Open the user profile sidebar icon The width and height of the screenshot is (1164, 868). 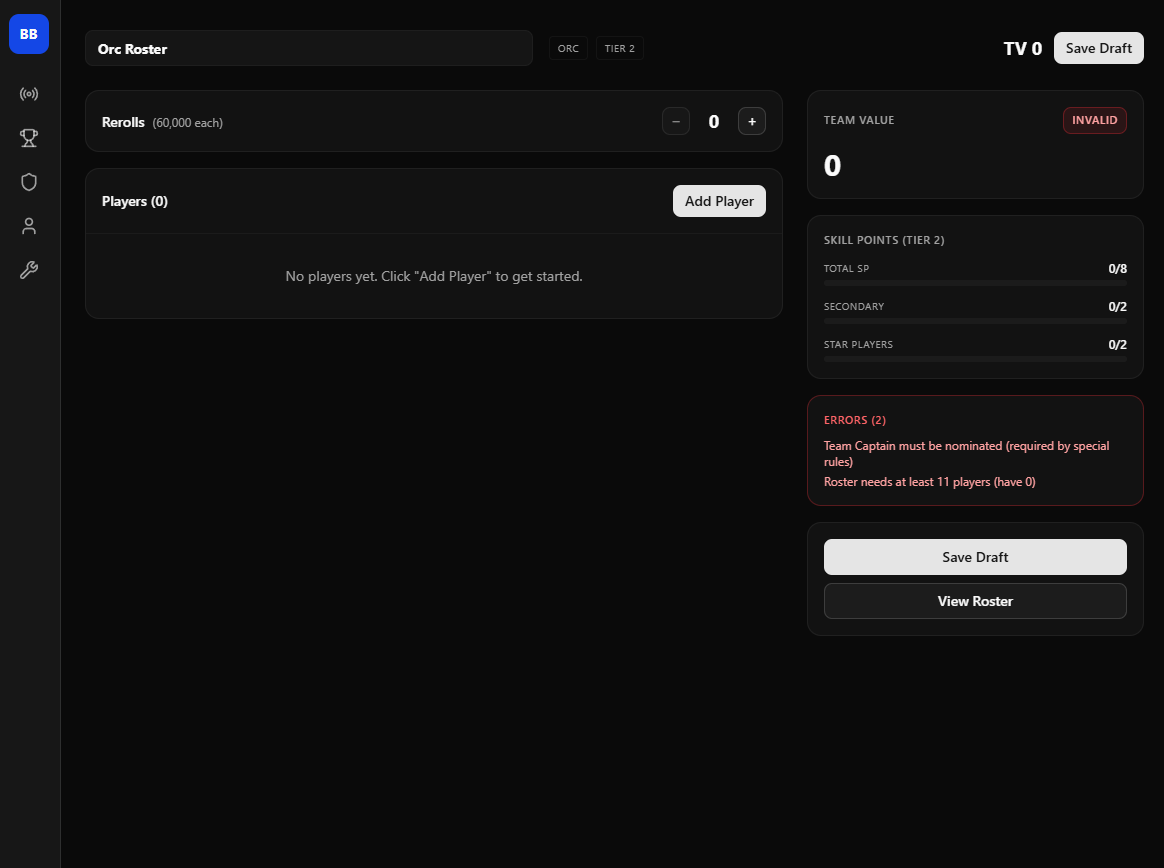[29, 226]
